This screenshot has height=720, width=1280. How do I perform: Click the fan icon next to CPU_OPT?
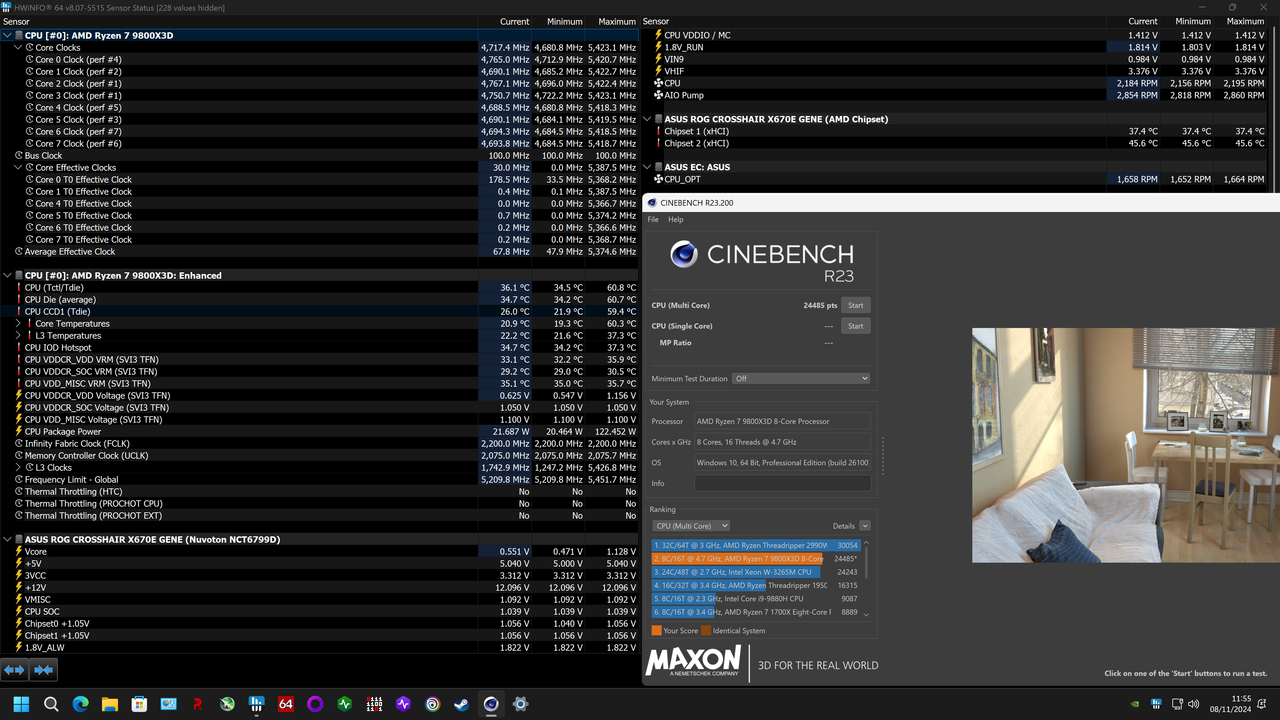[x=658, y=179]
